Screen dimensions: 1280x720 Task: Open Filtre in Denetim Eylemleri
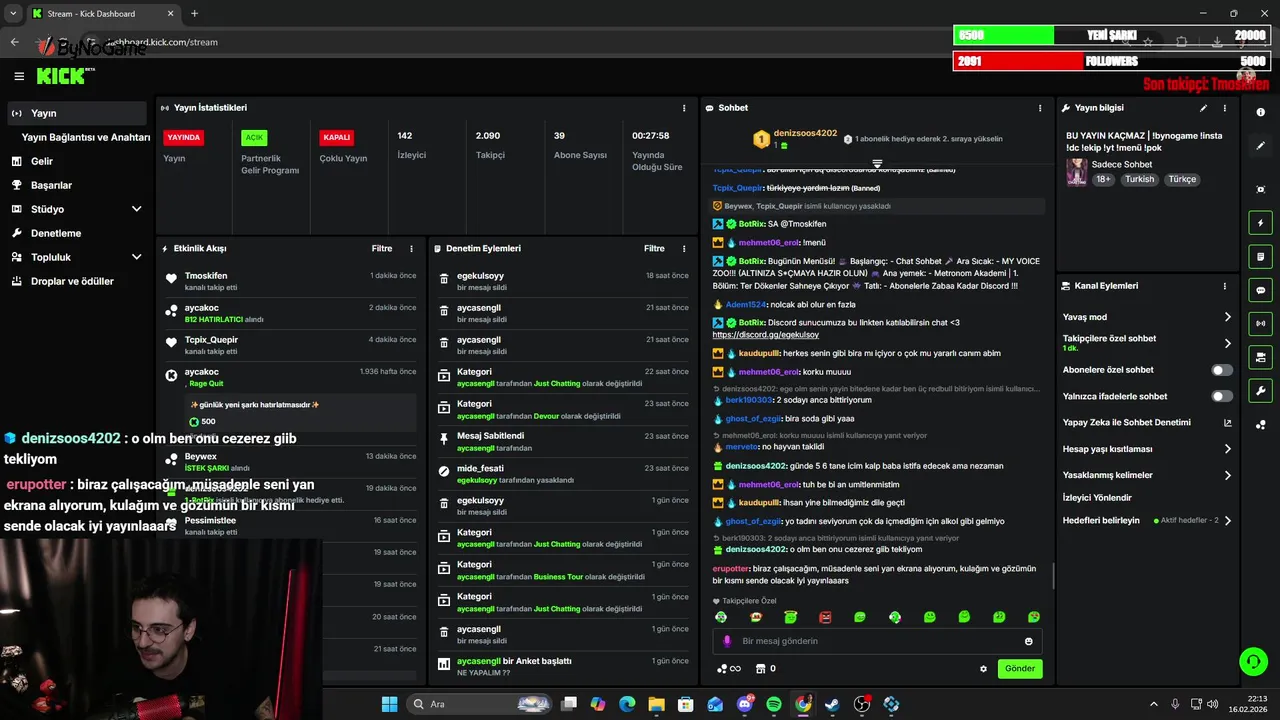pyautogui.click(x=654, y=248)
